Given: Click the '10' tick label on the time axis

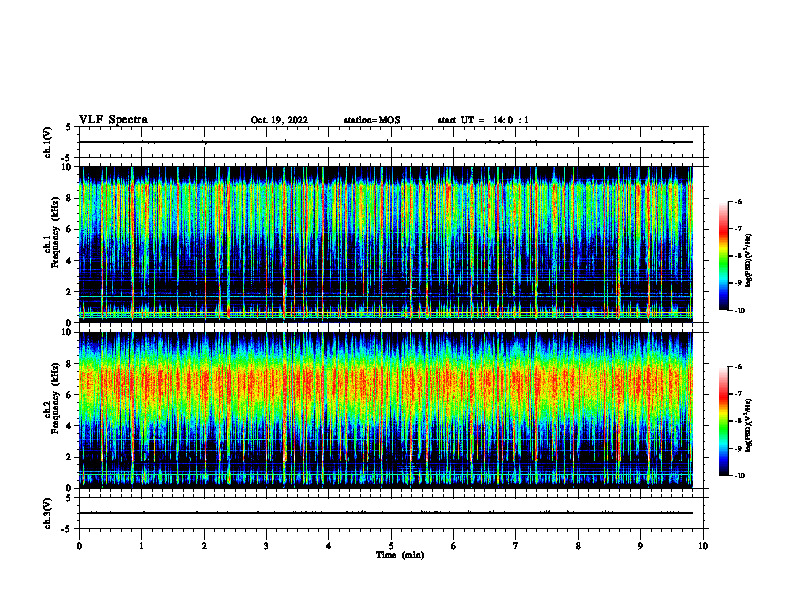Looking at the screenshot, I should pos(703,546).
